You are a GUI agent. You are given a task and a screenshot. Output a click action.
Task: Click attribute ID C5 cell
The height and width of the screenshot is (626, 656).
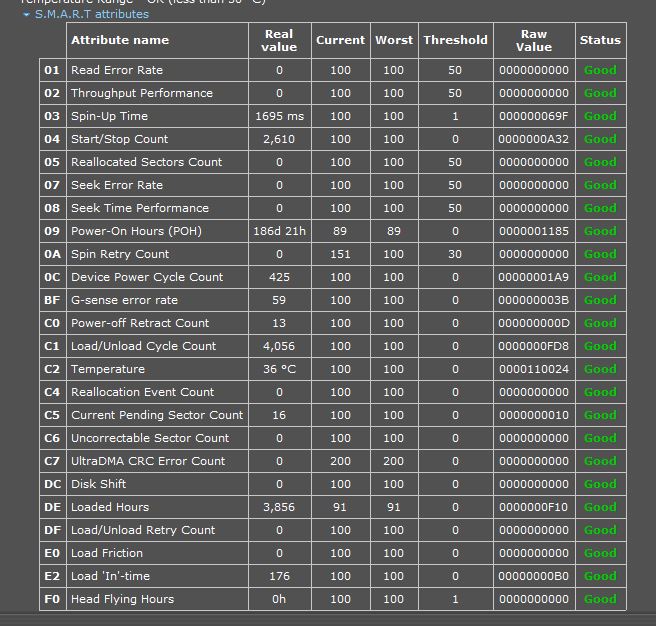pos(52,415)
